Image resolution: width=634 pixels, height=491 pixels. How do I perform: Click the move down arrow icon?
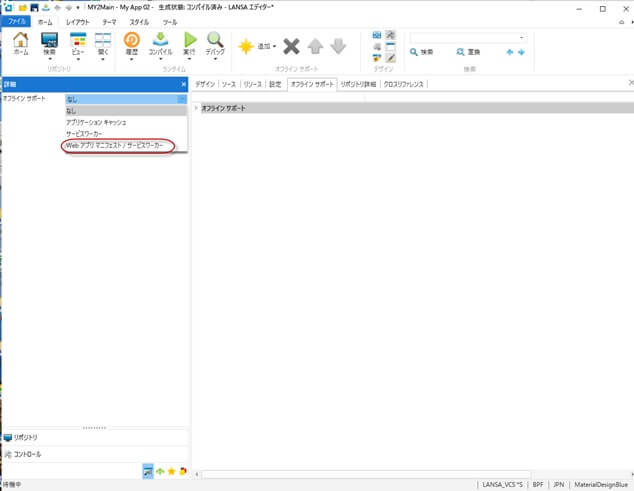[338, 46]
